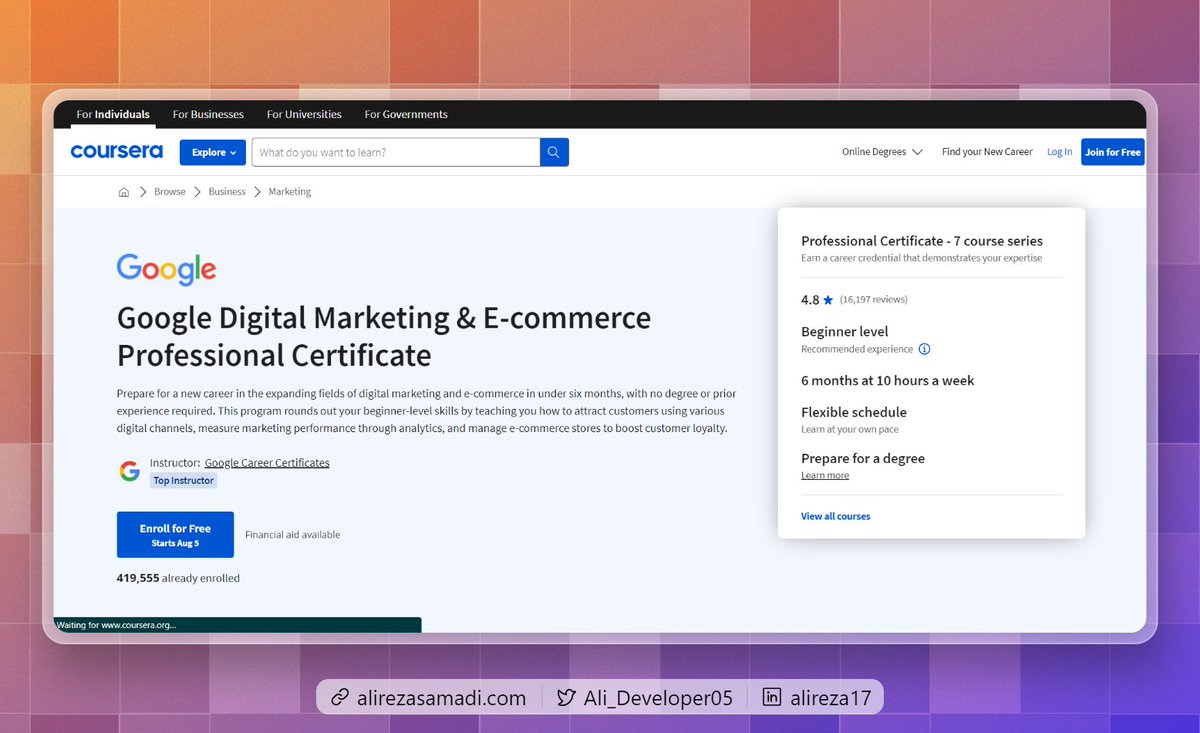1200x733 pixels.
Task: Go to Business in breadcrumb
Action: 227,192
